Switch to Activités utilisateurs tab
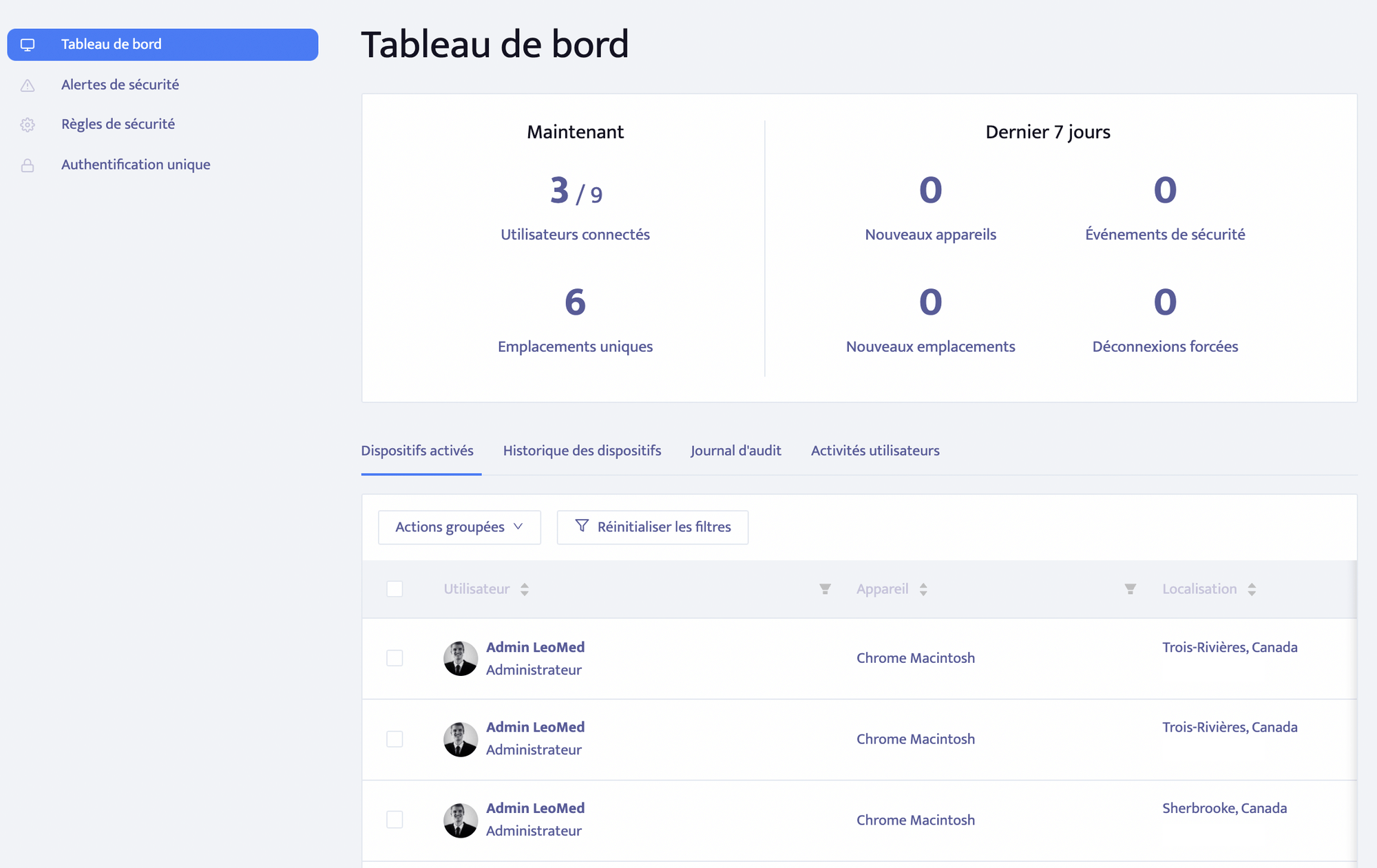The height and width of the screenshot is (868, 1377). click(874, 451)
